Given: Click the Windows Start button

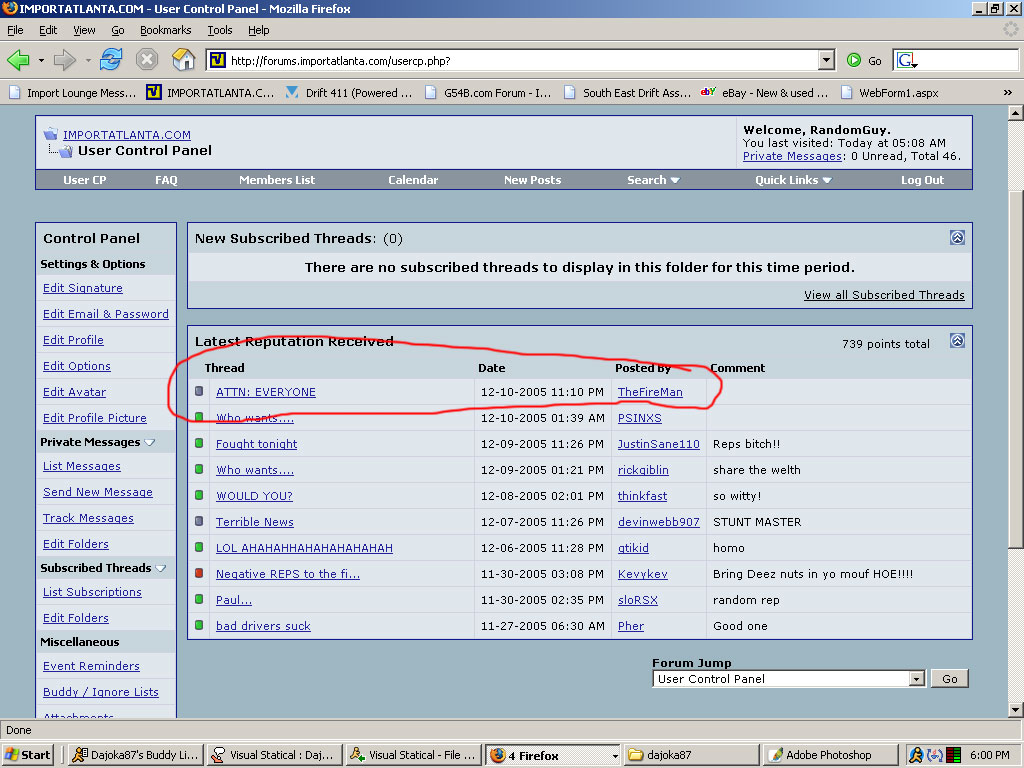Looking at the screenshot, I should click(28, 755).
